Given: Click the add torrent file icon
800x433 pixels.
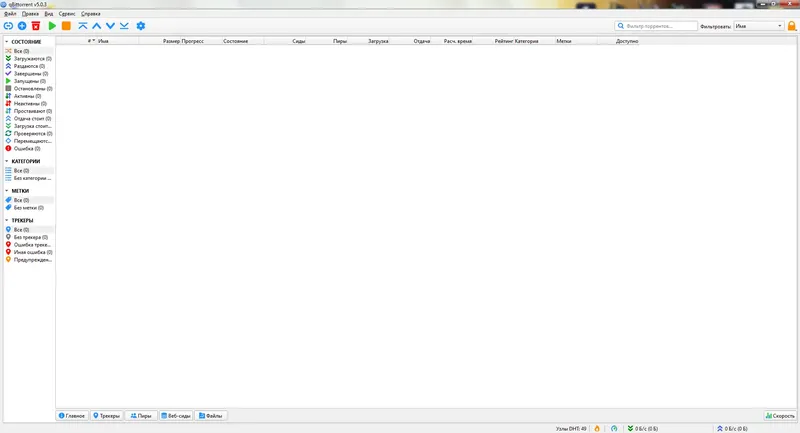Looking at the screenshot, I should coord(22,26).
